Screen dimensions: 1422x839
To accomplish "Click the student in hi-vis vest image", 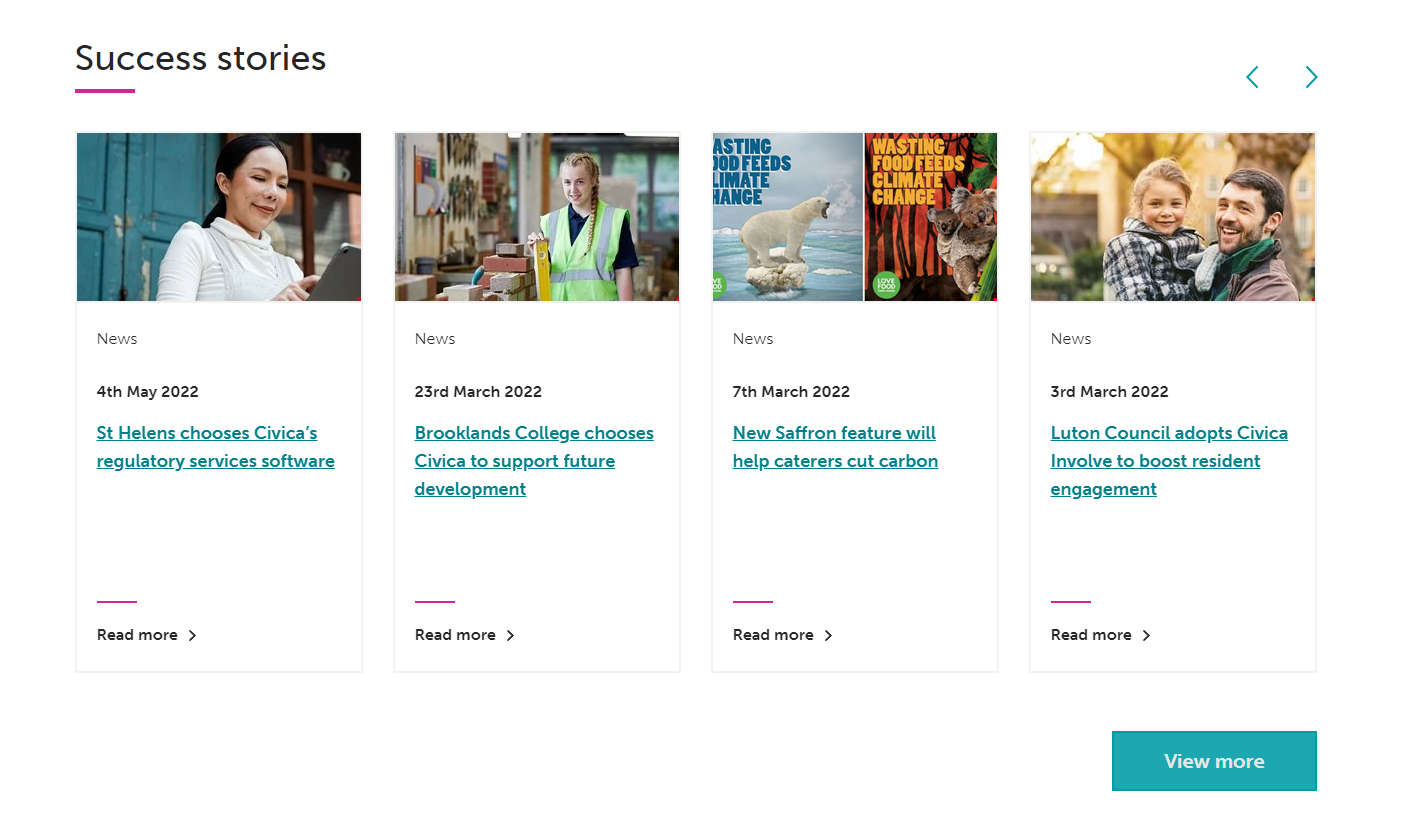I will tap(536, 216).
